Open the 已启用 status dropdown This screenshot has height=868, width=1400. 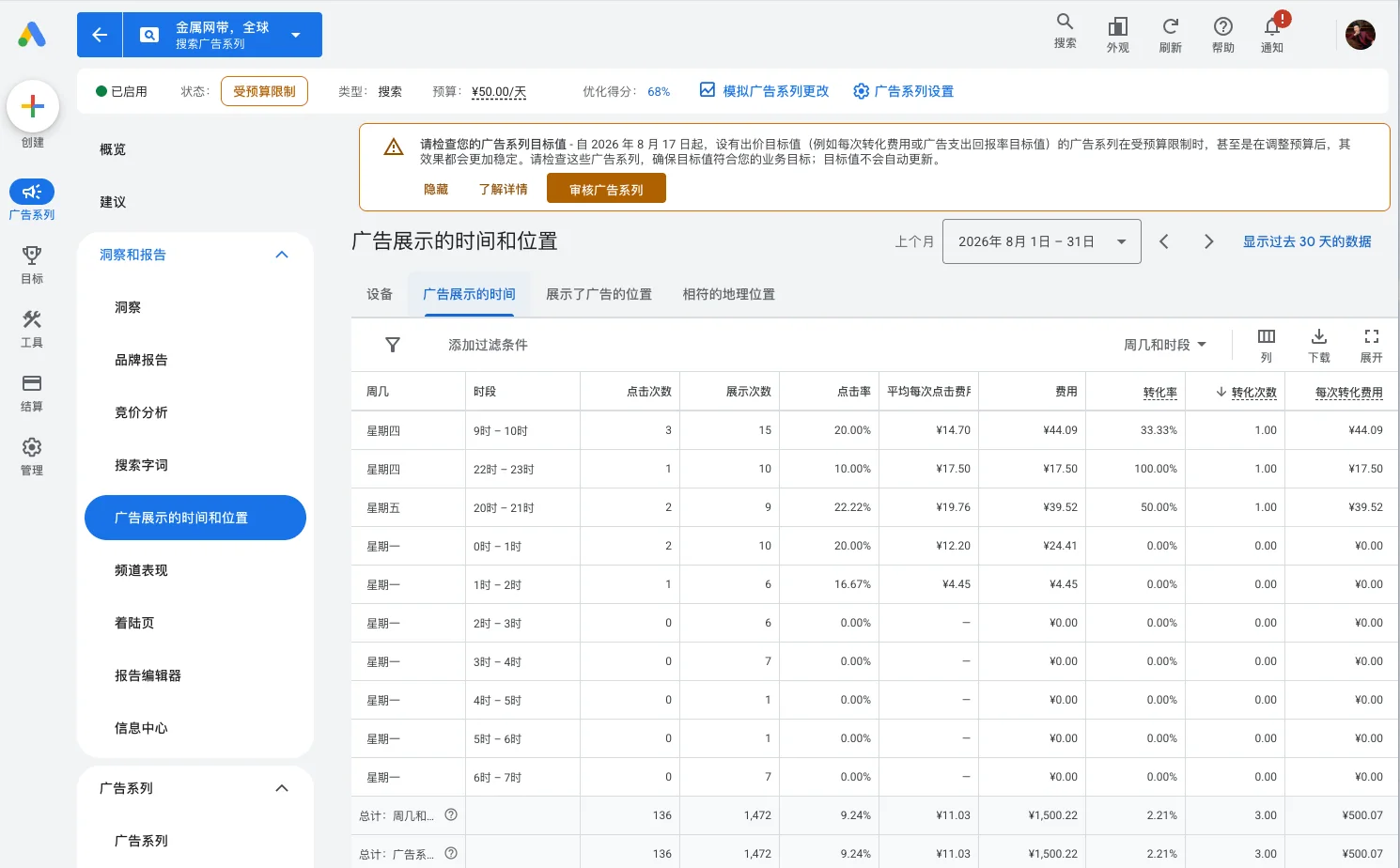(122, 91)
